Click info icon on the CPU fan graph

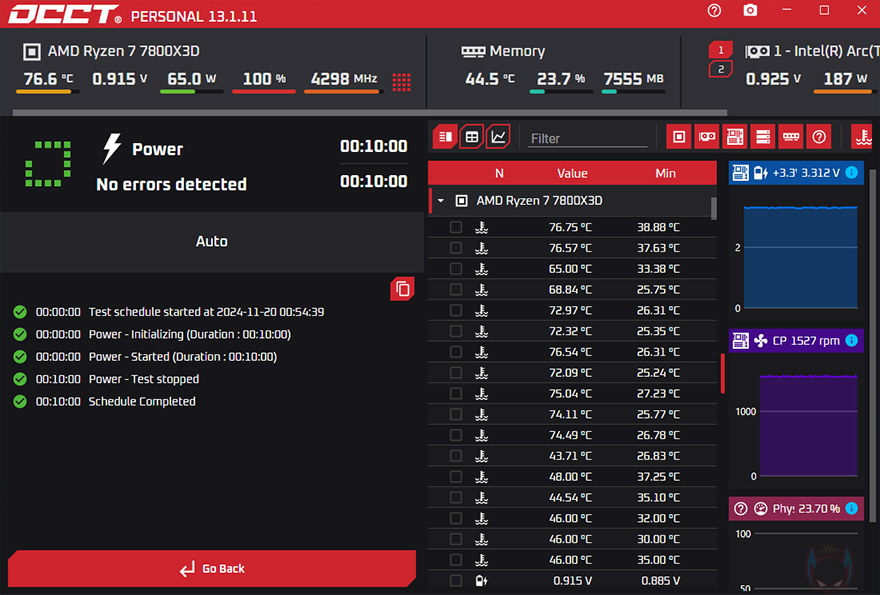(x=851, y=340)
